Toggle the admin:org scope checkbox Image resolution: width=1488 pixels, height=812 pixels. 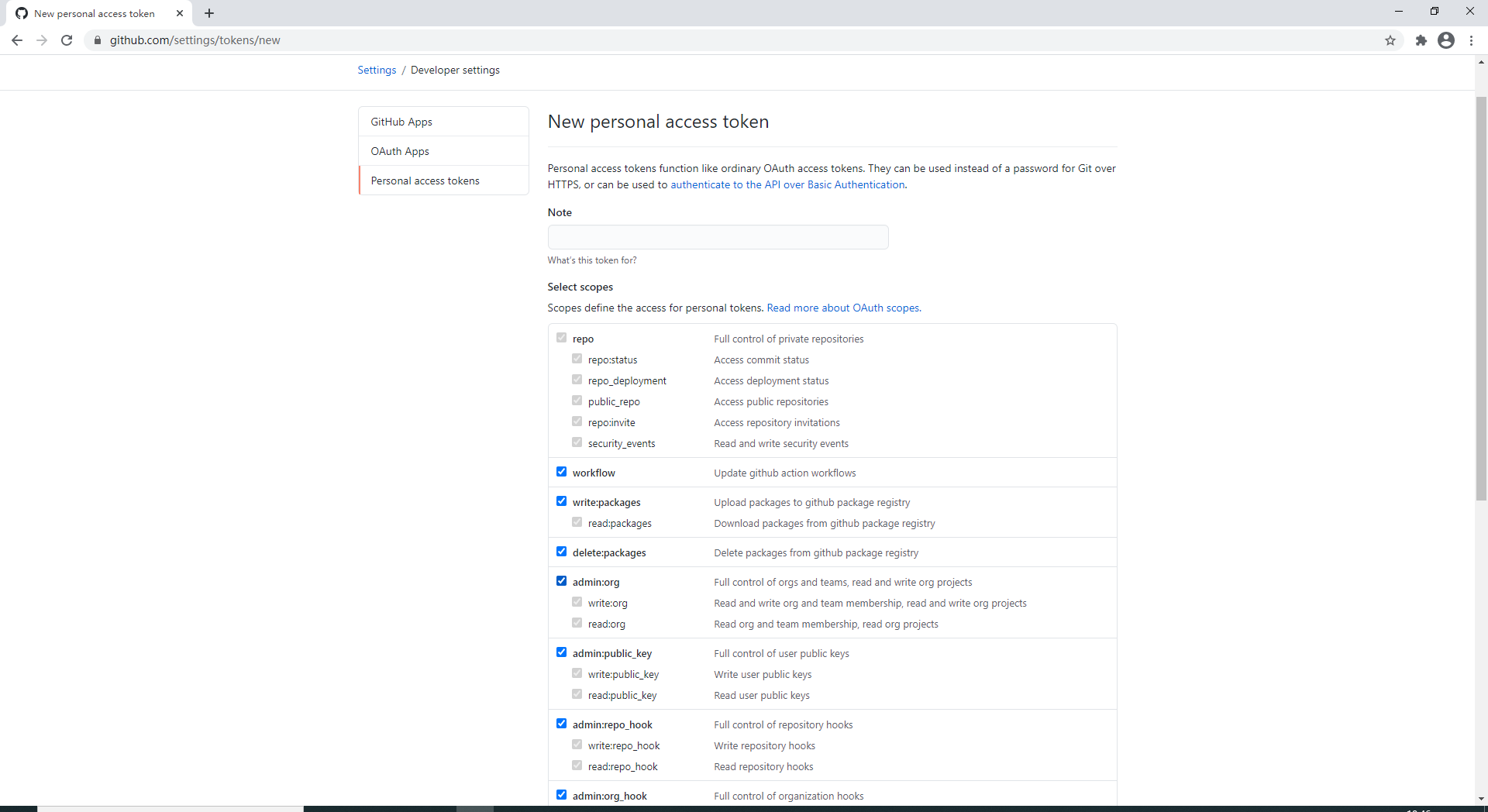561,581
